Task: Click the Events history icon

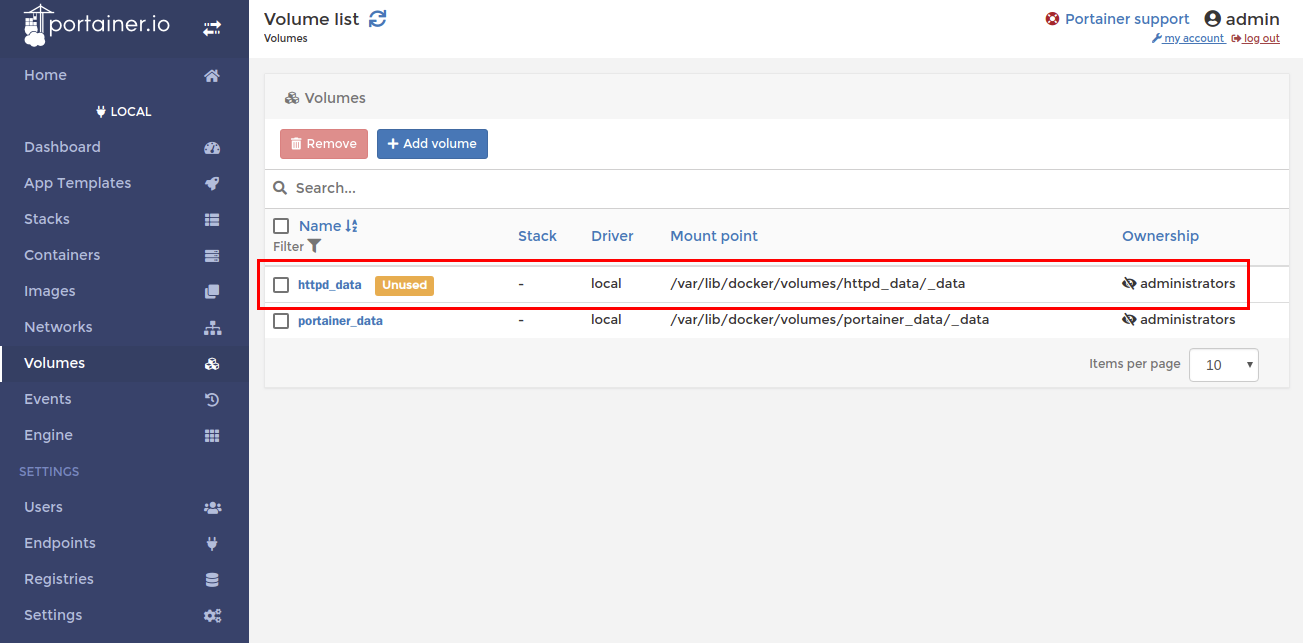Action: click(x=212, y=399)
